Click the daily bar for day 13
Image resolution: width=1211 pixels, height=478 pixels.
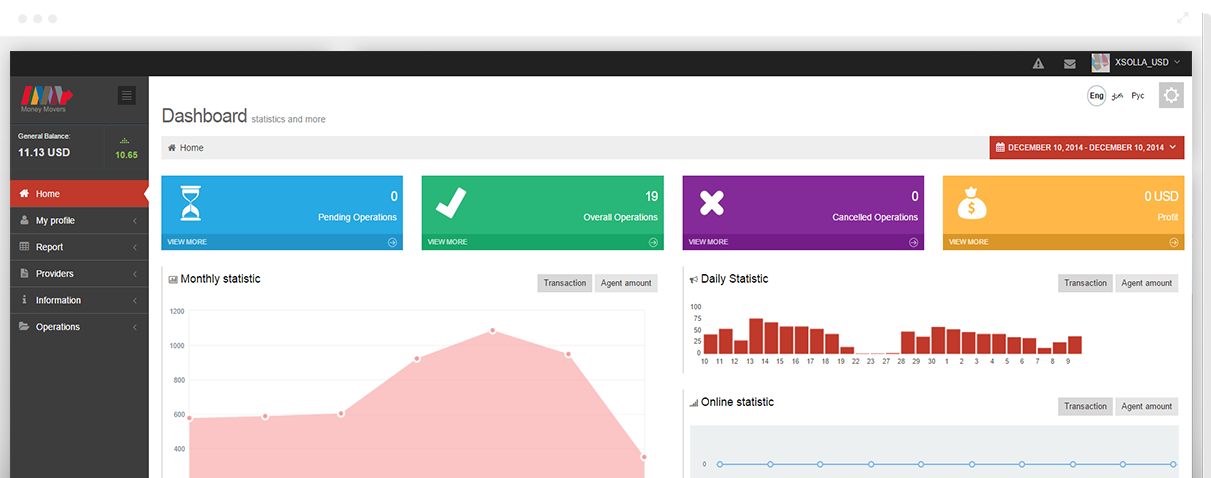click(x=756, y=336)
